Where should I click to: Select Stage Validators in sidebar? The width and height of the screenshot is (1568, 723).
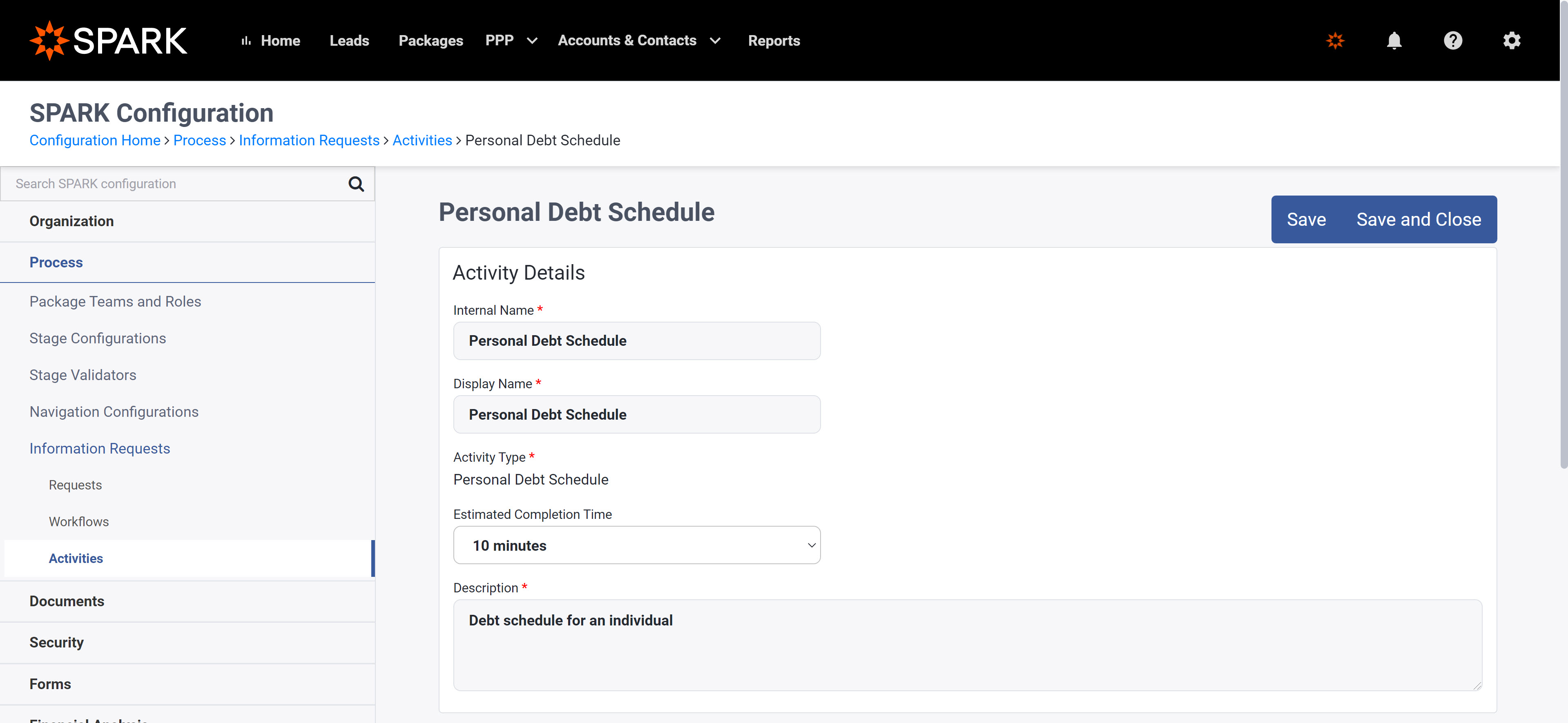coord(83,375)
